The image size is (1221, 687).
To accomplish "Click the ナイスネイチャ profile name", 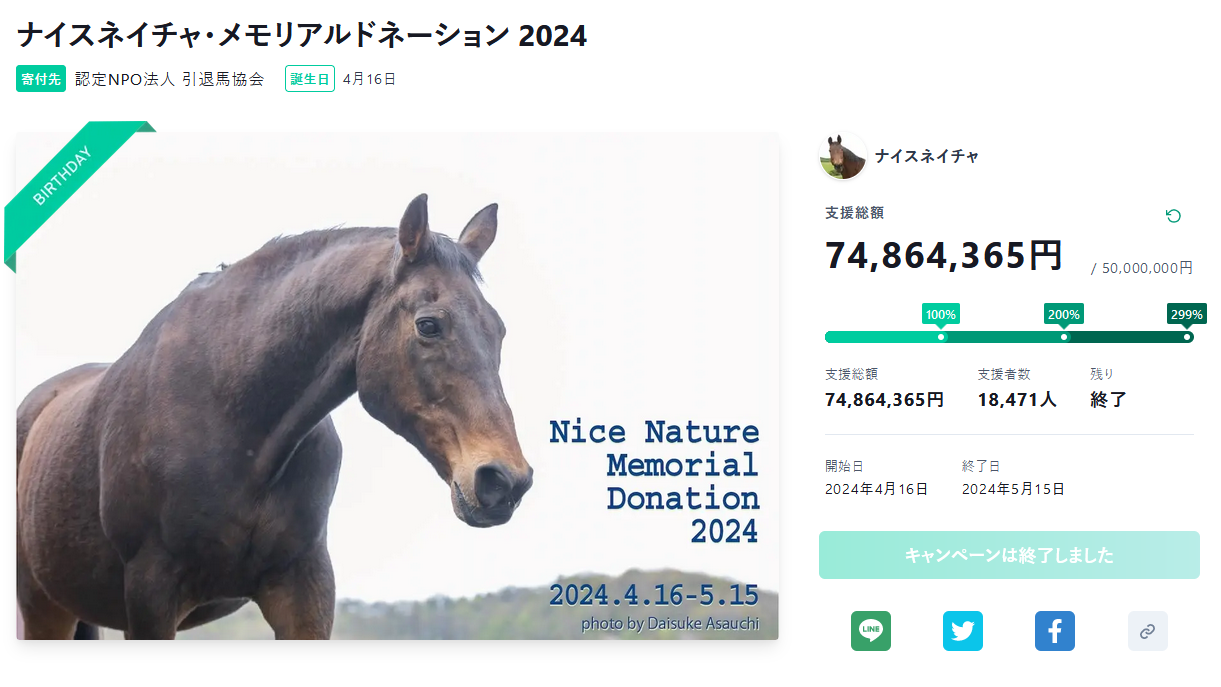I will click(x=926, y=156).
